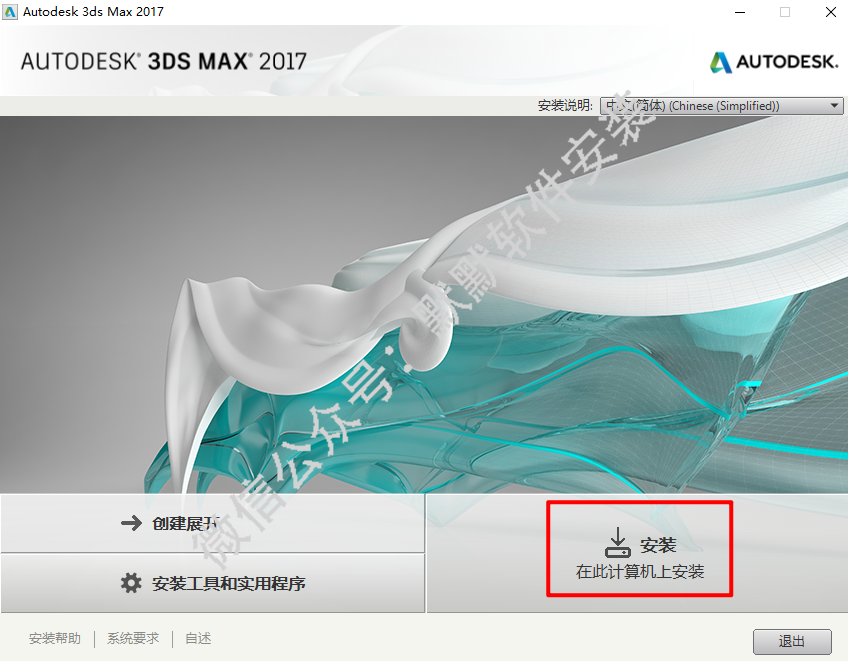Click the Autodesk logo in the header
This screenshot has height=661, width=848.
(x=774, y=62)
